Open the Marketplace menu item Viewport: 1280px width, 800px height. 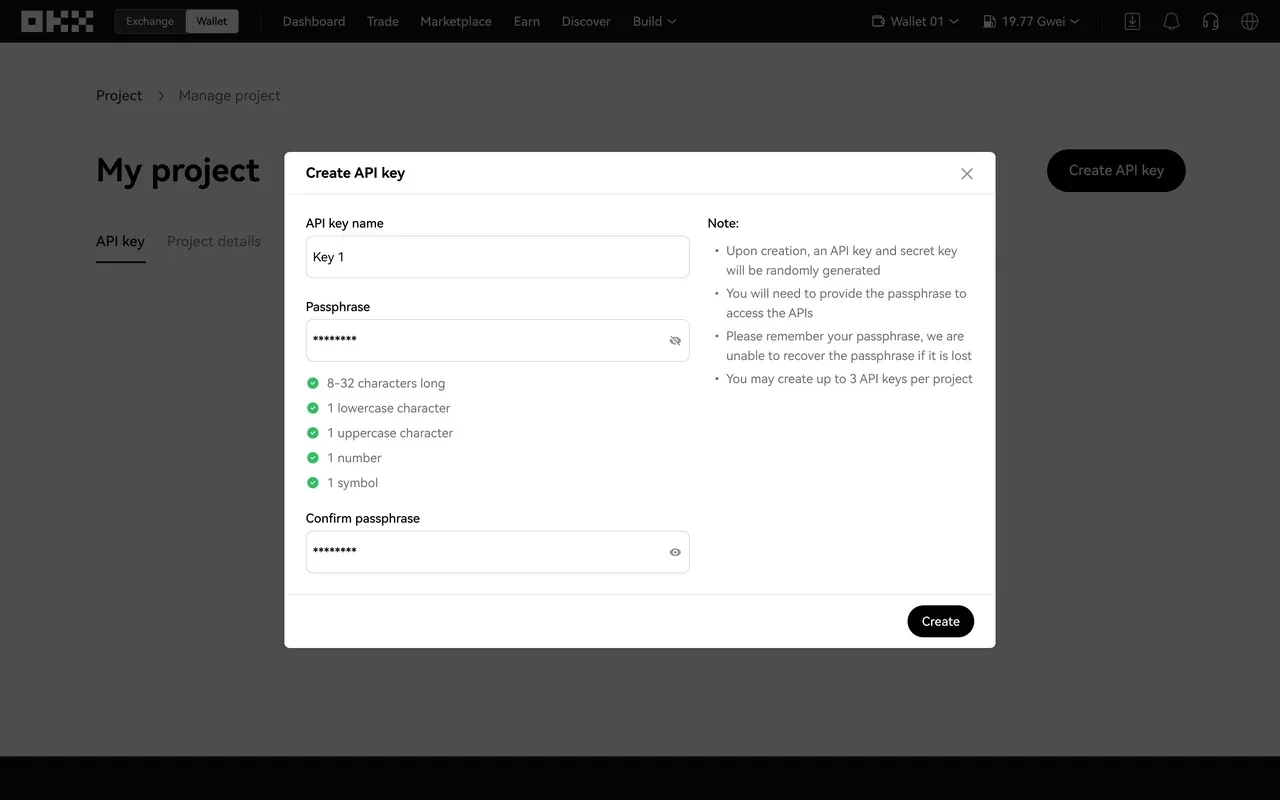[x=456, y=21]
